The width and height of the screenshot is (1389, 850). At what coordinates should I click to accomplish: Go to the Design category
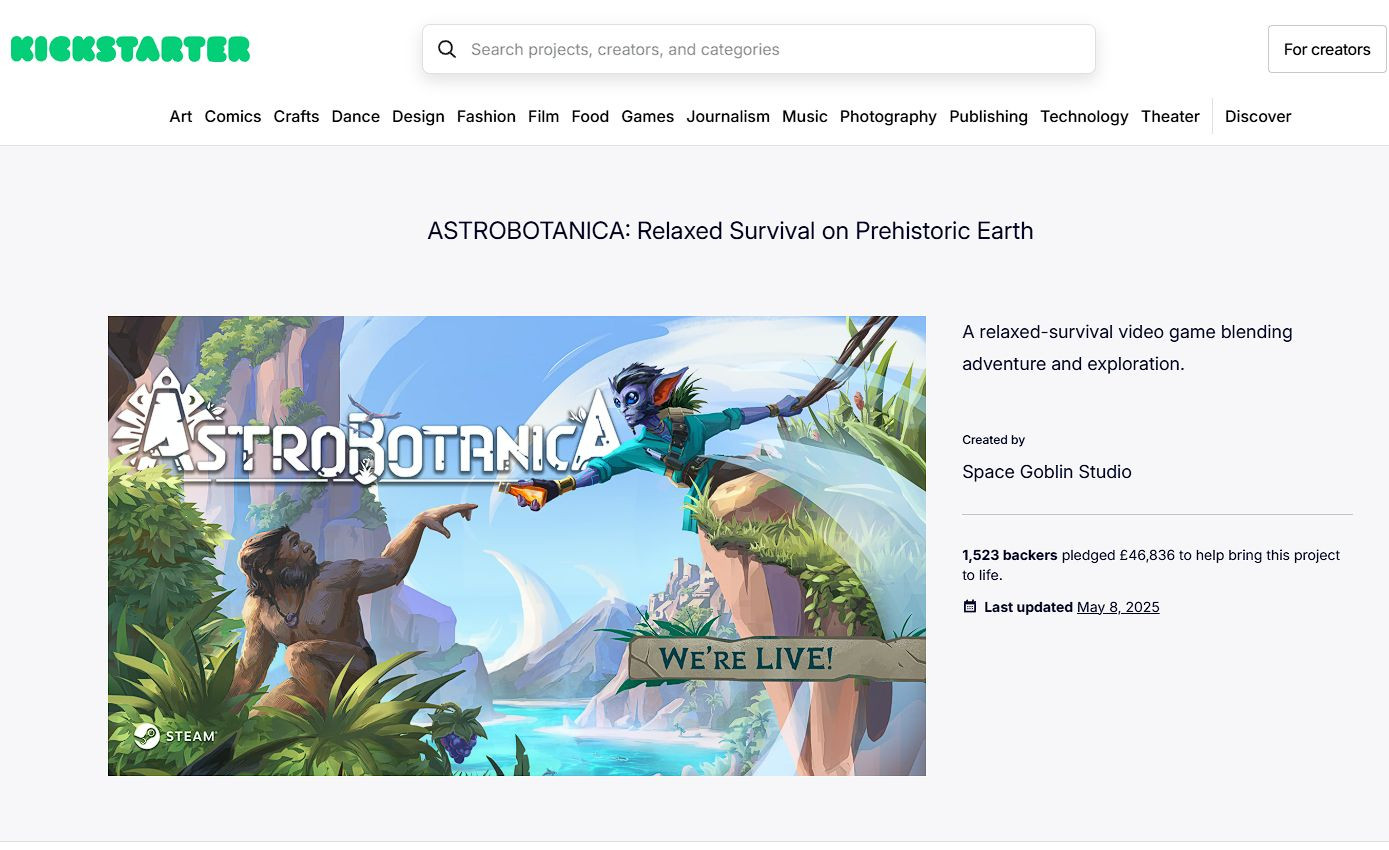click(x=418, y=116)
